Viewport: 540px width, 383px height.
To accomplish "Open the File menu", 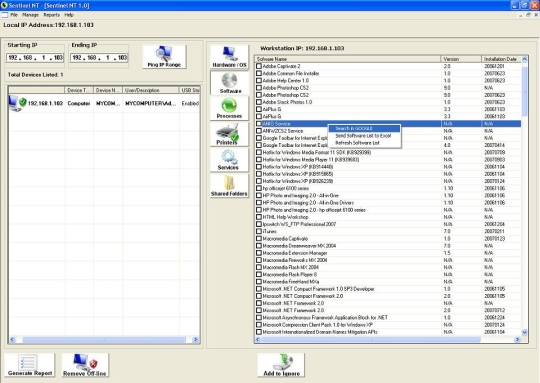I will point(14,15).
